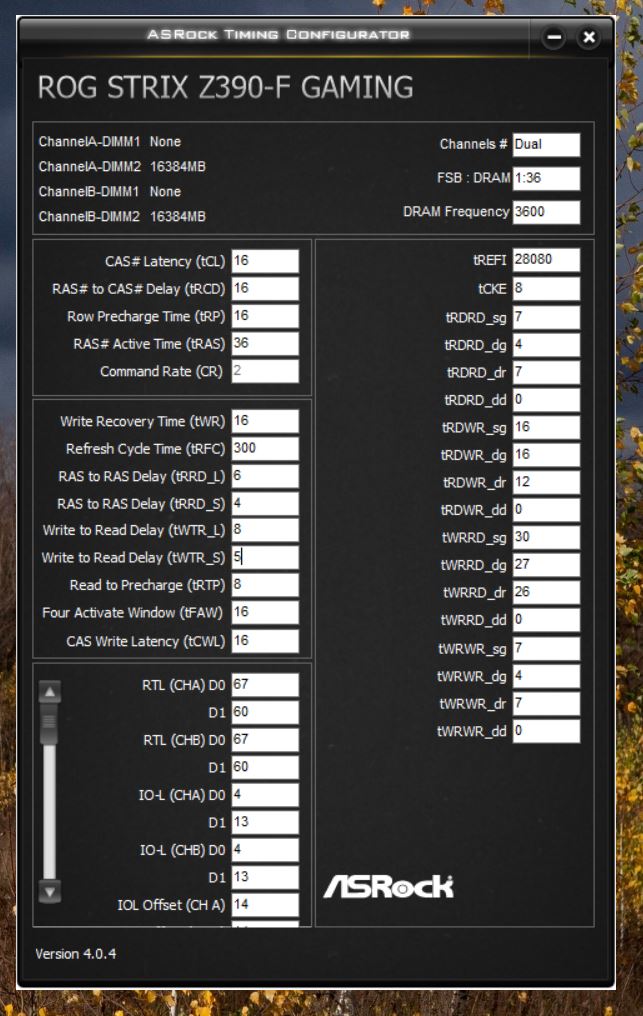
Task: Click the Read to Precharge (tRTP) field
Action: [x=265, y=585]
